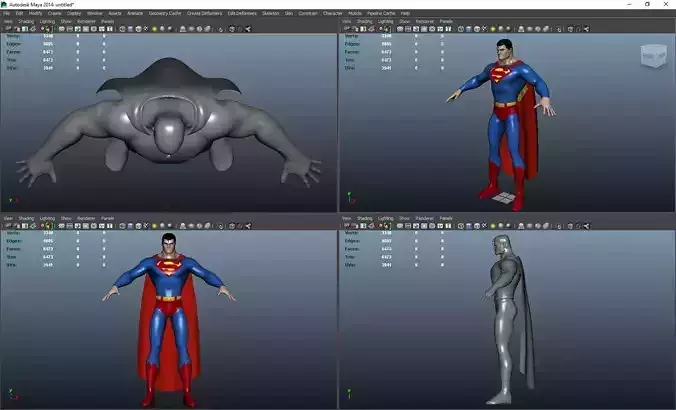Click X-Ray Active Components icon in front-view panel
The height and width of the screenshot is (410, 676).
(240, 225)
